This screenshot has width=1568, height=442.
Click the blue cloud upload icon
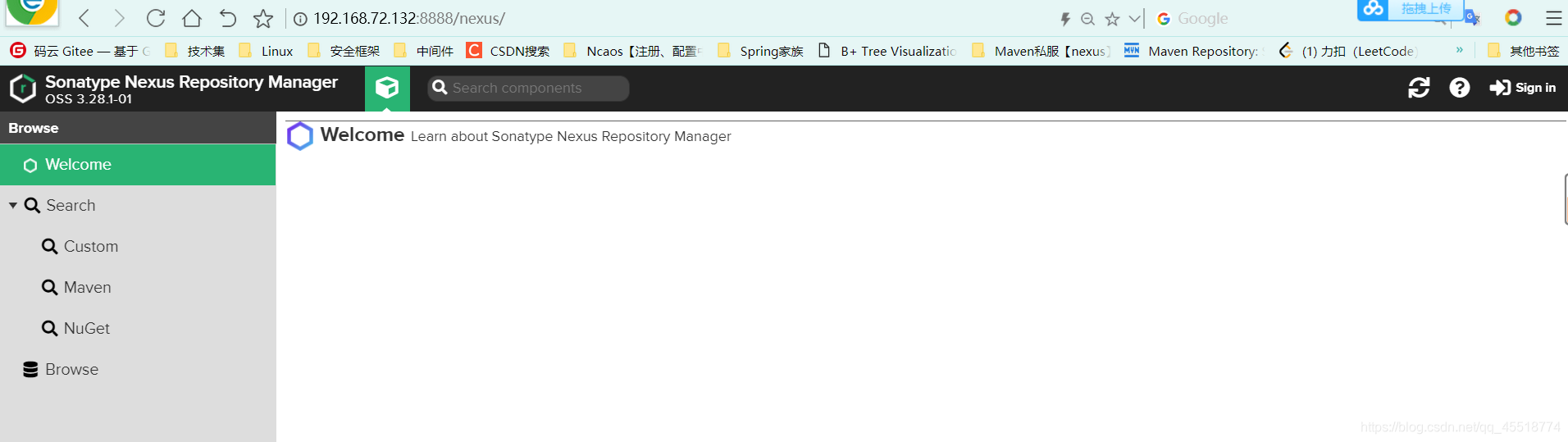[x=1374, y=9]
